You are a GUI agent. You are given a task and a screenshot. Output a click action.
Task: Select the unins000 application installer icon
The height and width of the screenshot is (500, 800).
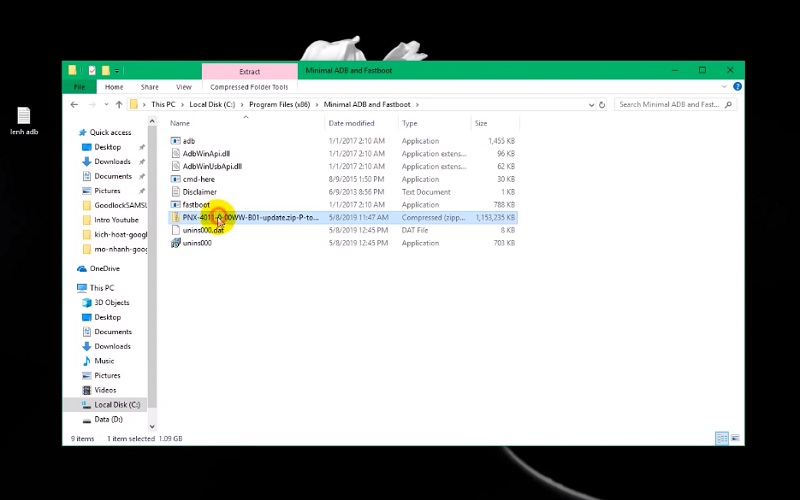pos(176,243)
